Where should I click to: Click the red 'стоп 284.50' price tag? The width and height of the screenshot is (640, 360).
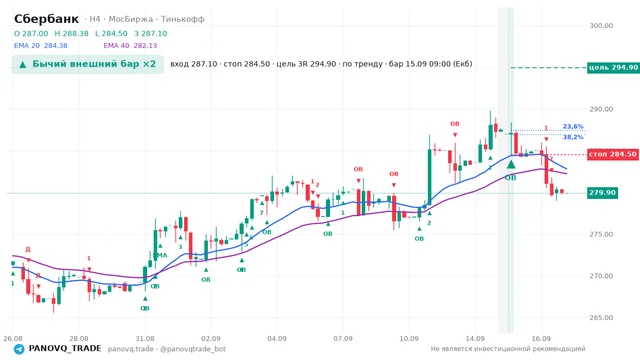[x=613, y=154]
